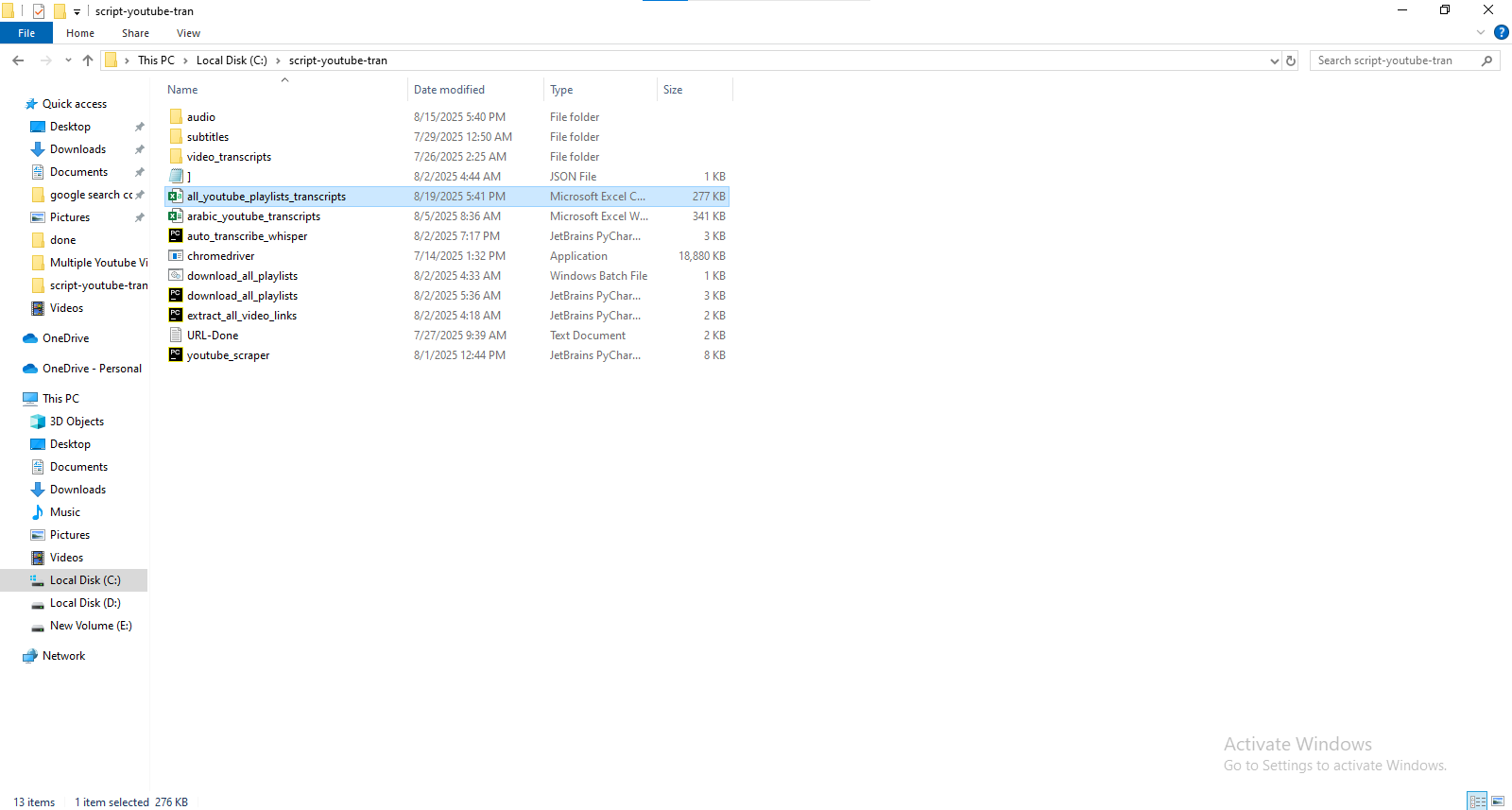Switch to details view icon in status bar
The width and height of the screenshot is (1512, 810).
1477,801
